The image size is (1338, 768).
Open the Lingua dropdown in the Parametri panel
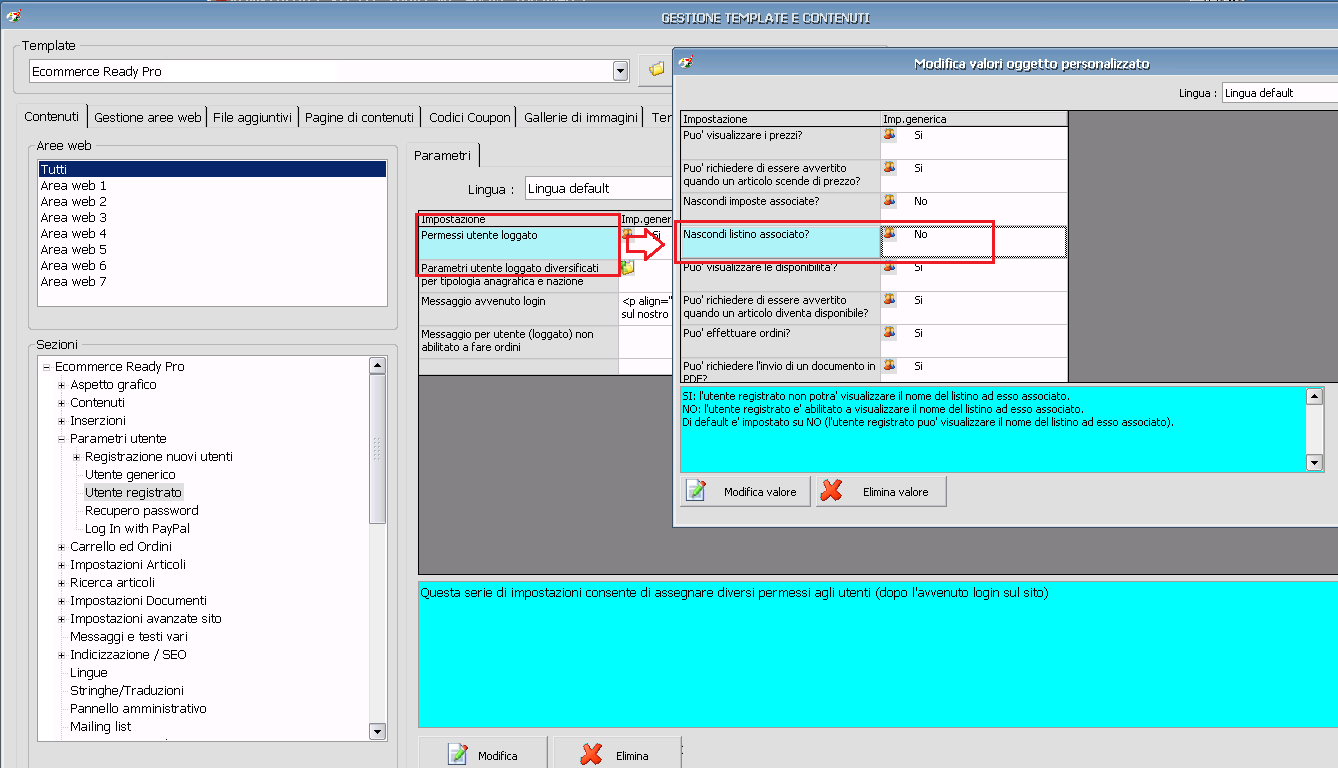click(x=600, y=188)
